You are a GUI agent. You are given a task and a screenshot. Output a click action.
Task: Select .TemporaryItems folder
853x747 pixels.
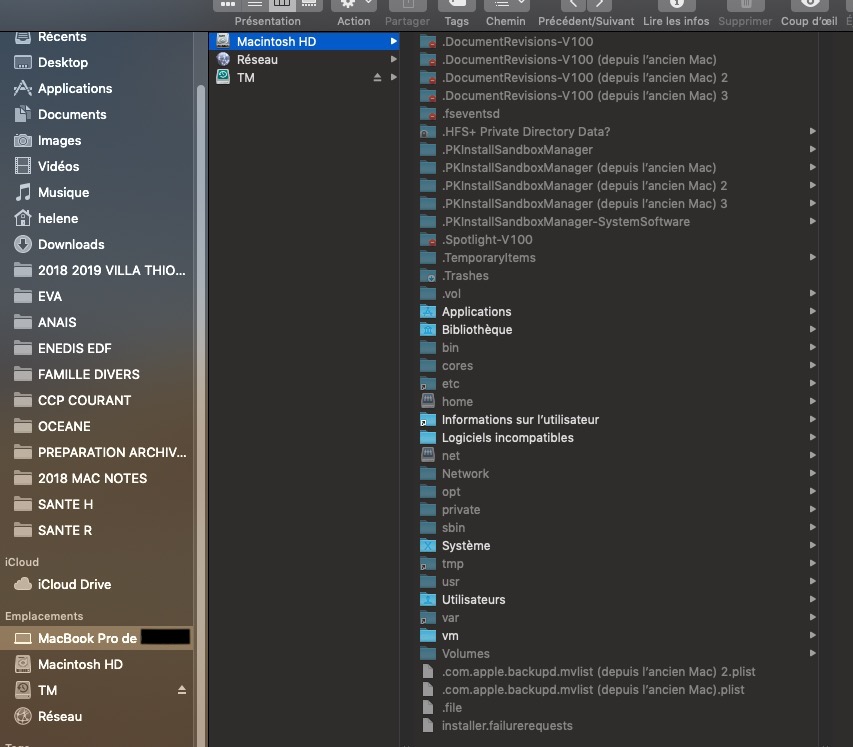tap(609, 258)
